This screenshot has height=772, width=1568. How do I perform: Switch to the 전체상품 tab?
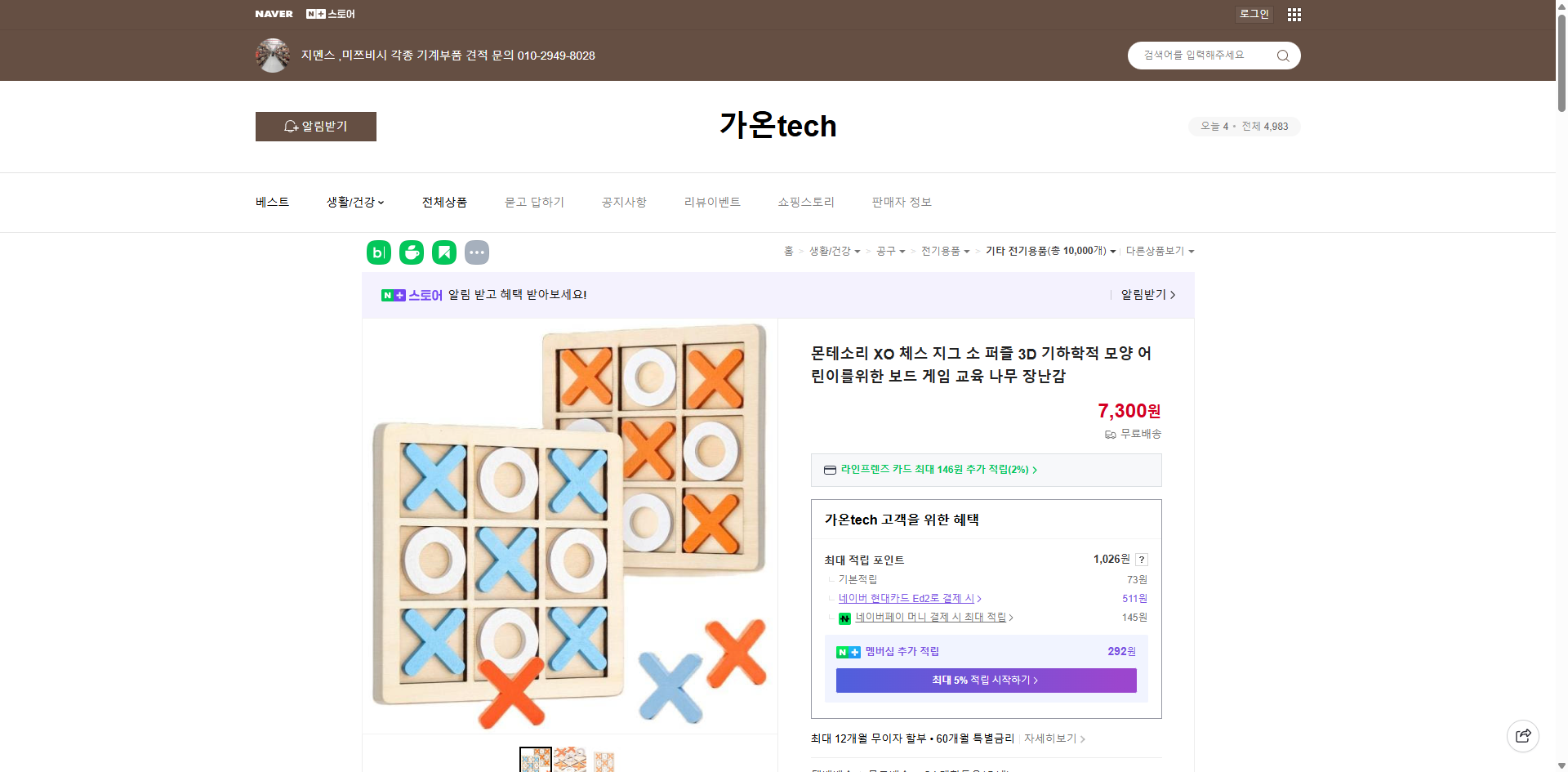(444, 202)
